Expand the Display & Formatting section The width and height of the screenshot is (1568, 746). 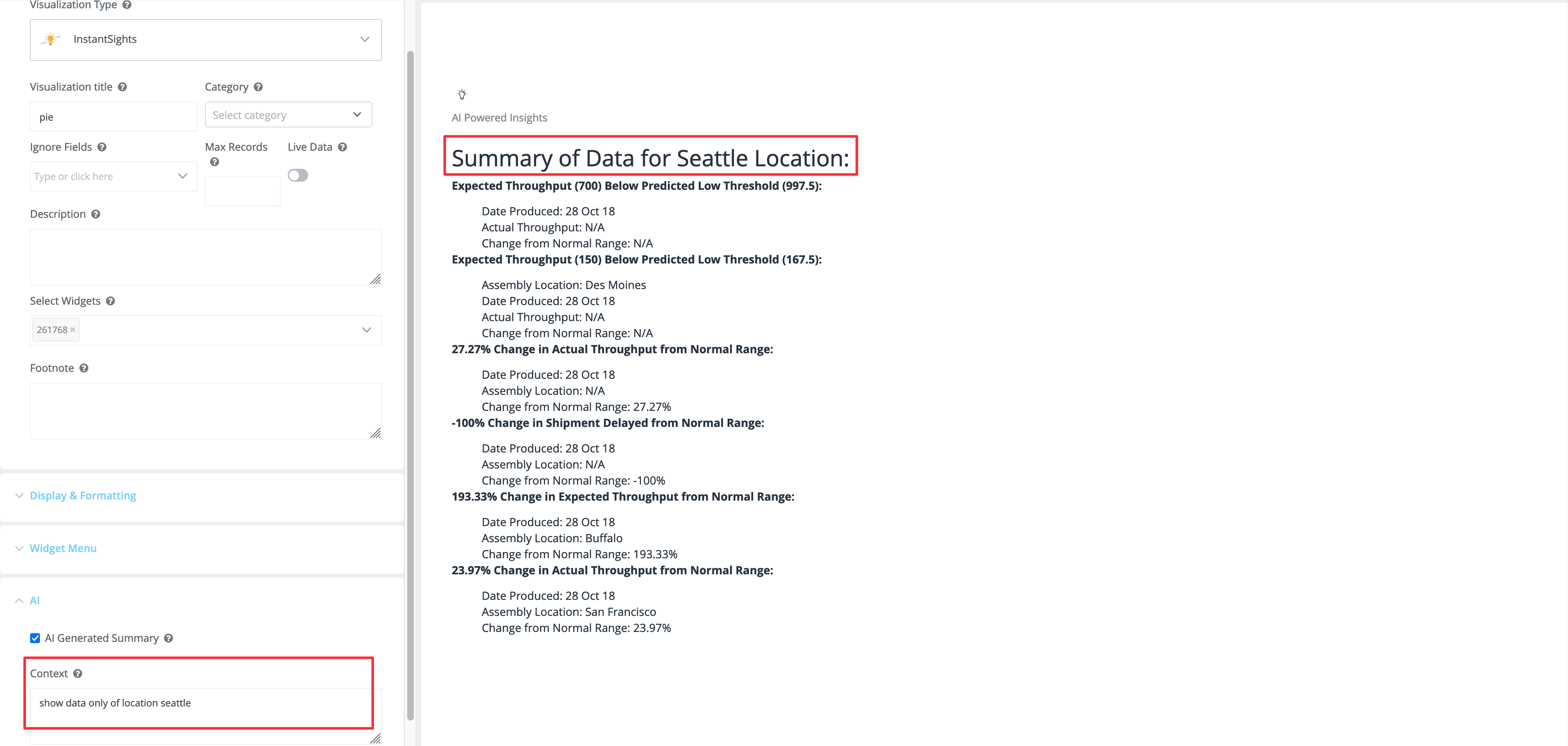point(83,496)
